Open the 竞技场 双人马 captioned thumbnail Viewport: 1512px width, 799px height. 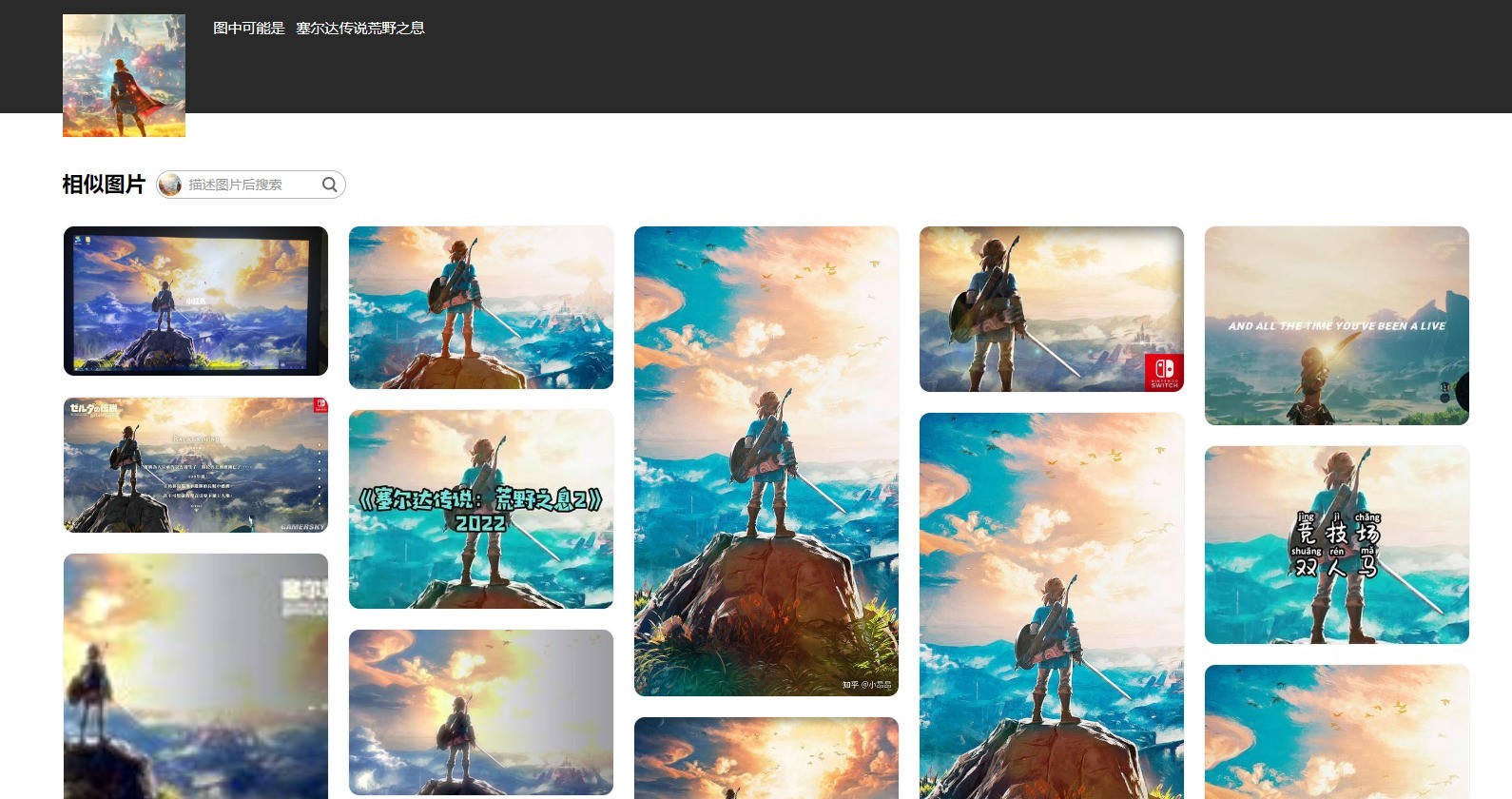[x=1337, y=545]
